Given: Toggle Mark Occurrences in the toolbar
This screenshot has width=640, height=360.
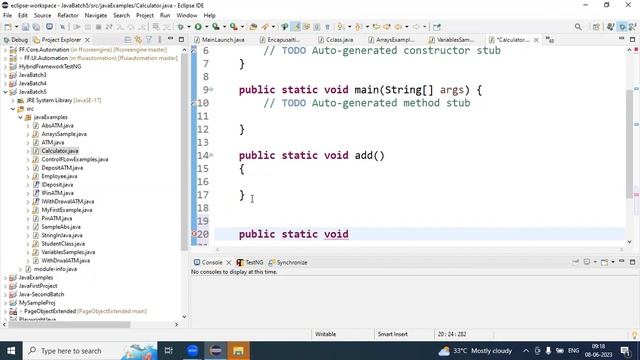Looking at the screenshot, I should (x=296, y=27).
